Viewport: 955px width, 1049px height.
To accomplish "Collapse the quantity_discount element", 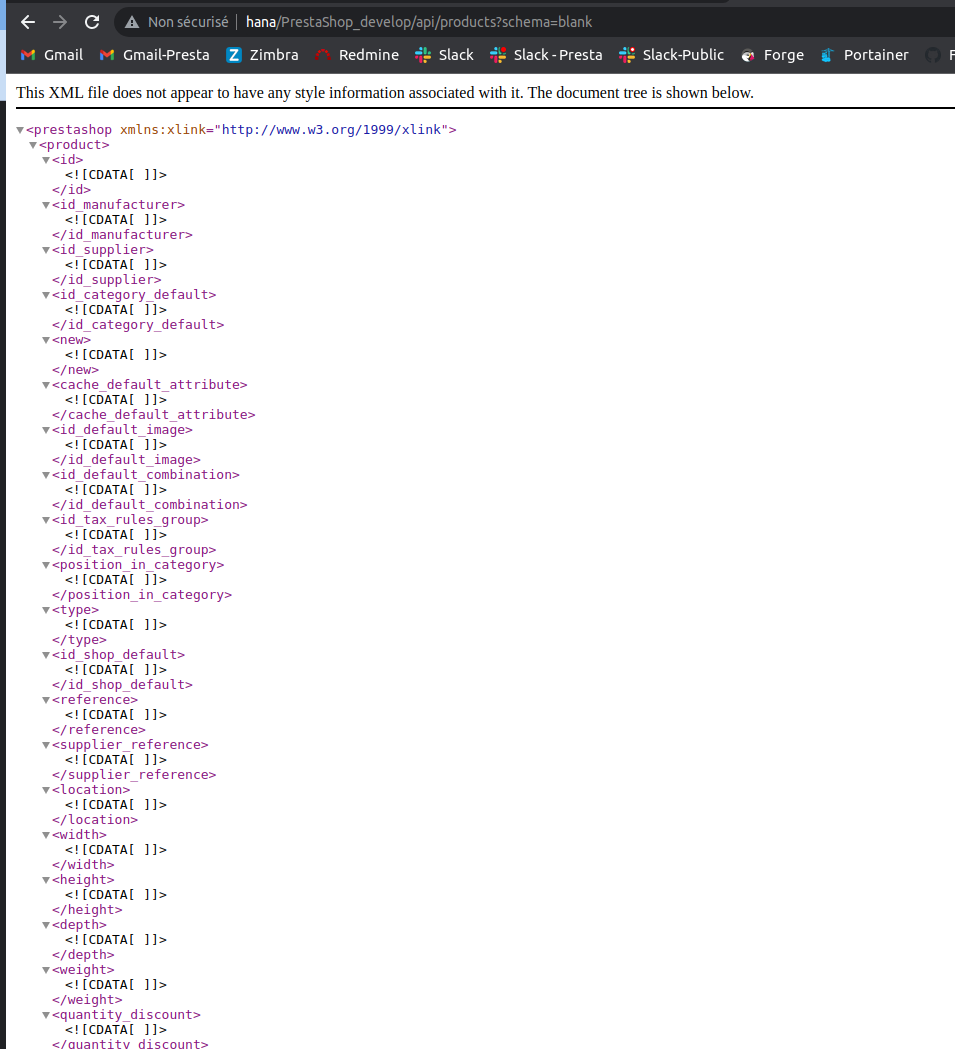I will pyautogui.click(x=46, y=1014).
